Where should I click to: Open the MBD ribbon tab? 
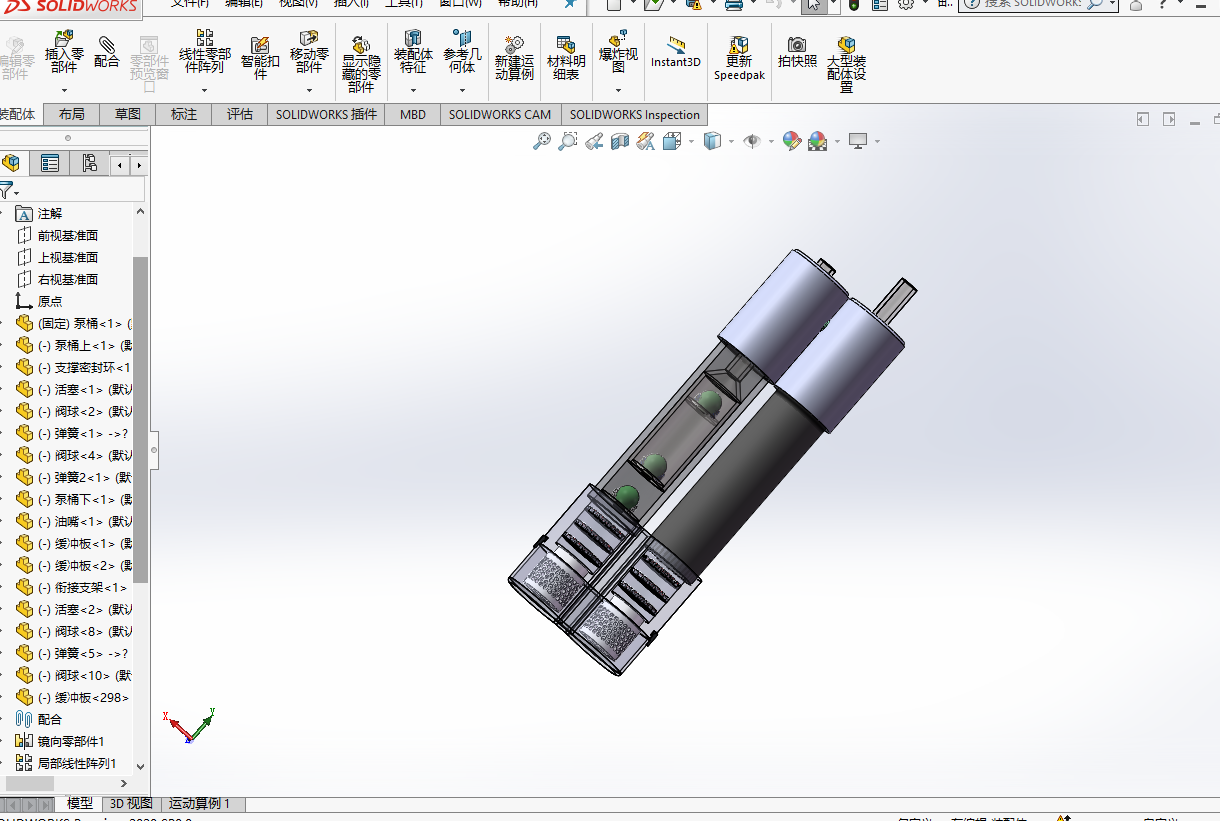point(413,114)
